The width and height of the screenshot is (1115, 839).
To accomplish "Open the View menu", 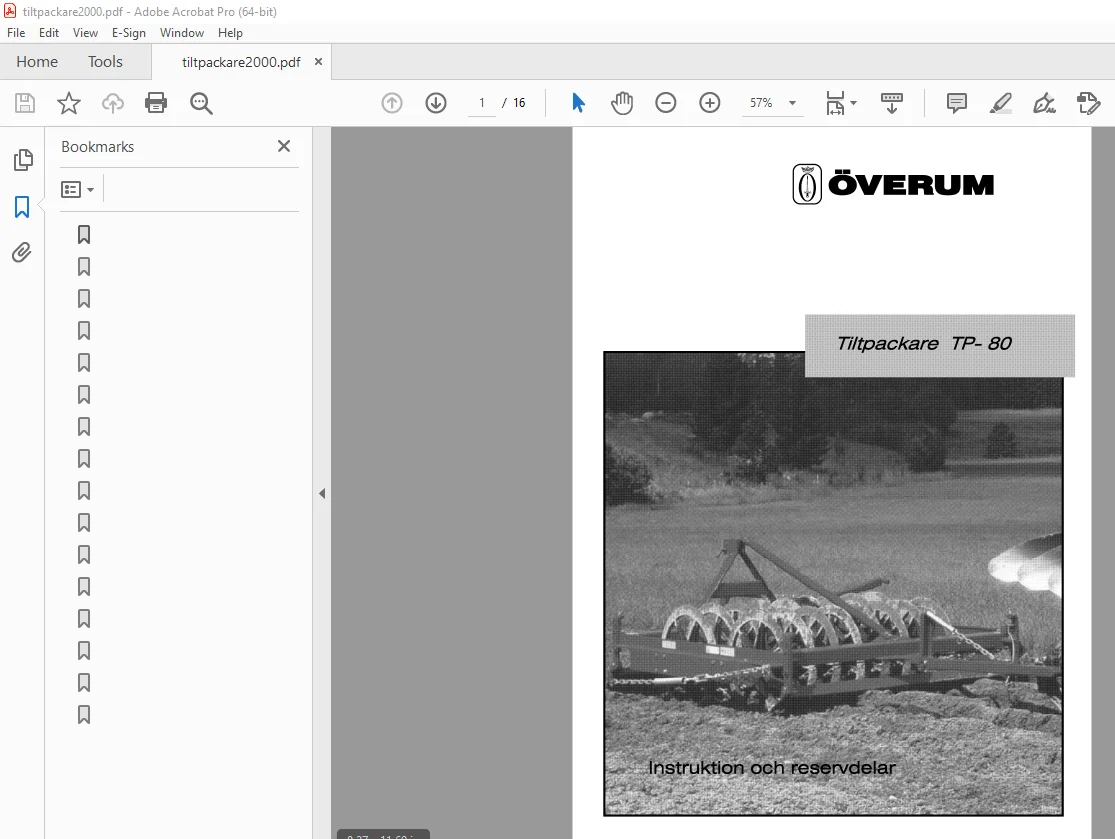I will coord(85,33).
